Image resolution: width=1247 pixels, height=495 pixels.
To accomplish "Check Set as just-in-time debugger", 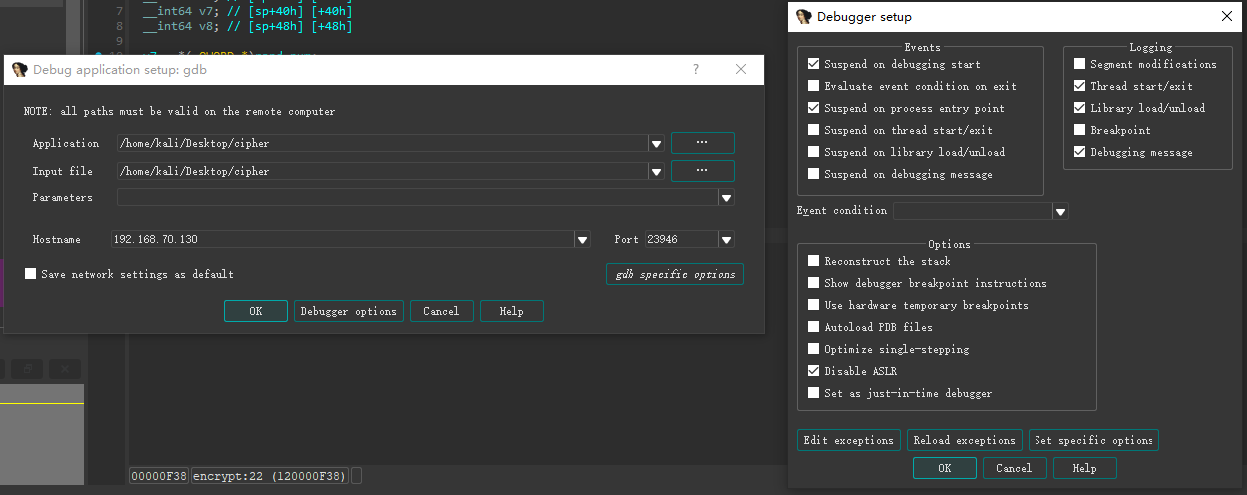I will coord(814,393).
